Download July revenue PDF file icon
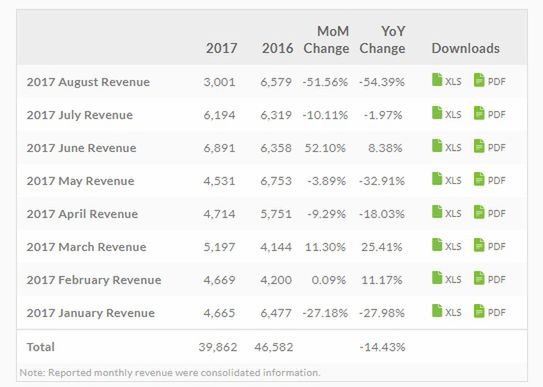 479,113
